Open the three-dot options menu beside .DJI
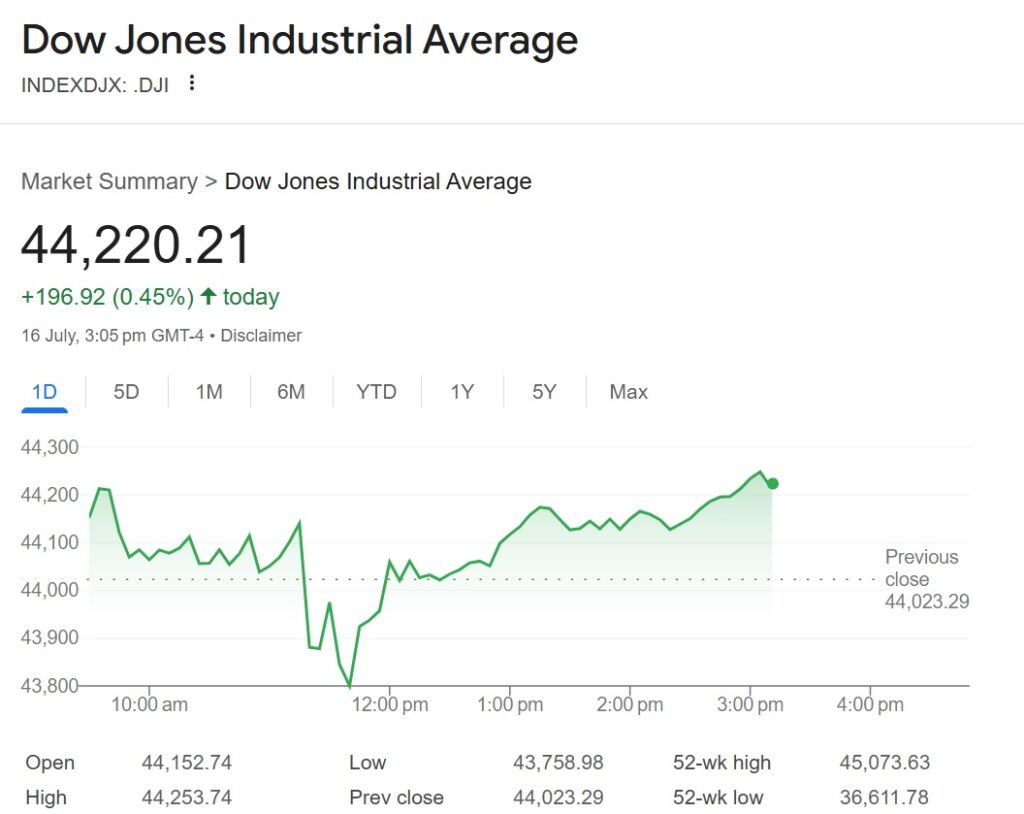 click(x=192, y=84)
